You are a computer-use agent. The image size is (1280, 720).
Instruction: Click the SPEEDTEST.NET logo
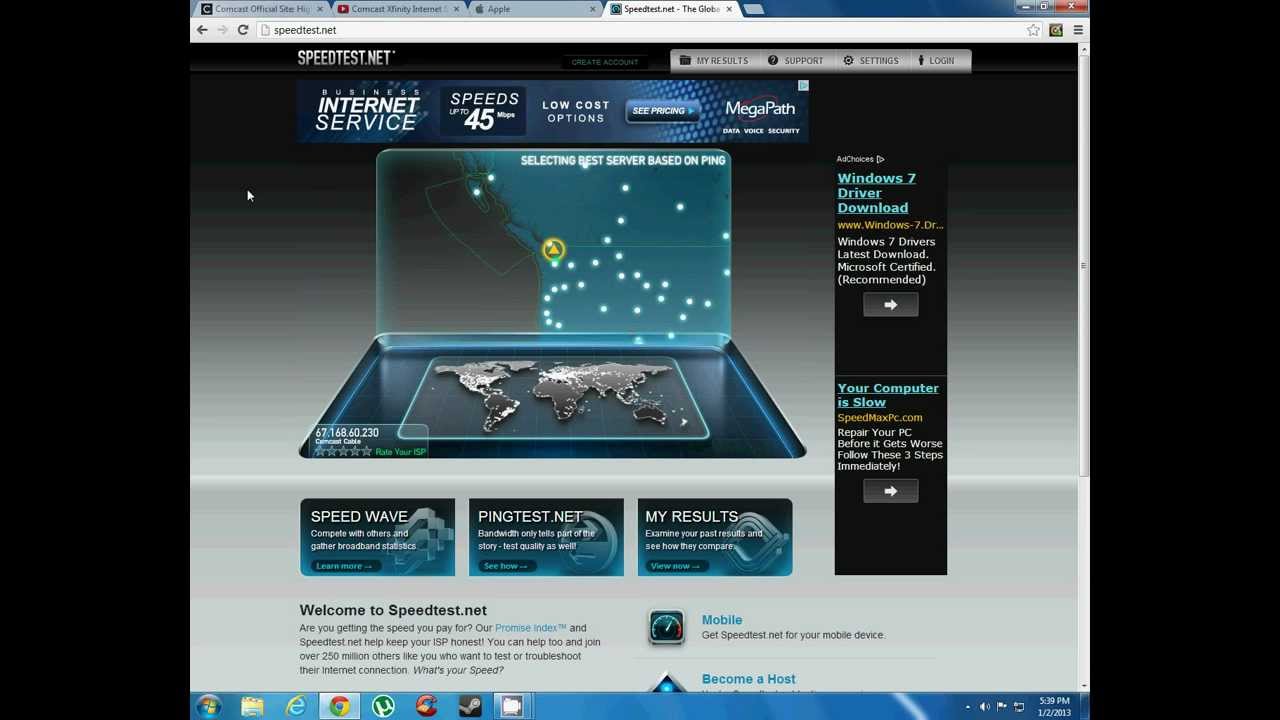[346, 58]
